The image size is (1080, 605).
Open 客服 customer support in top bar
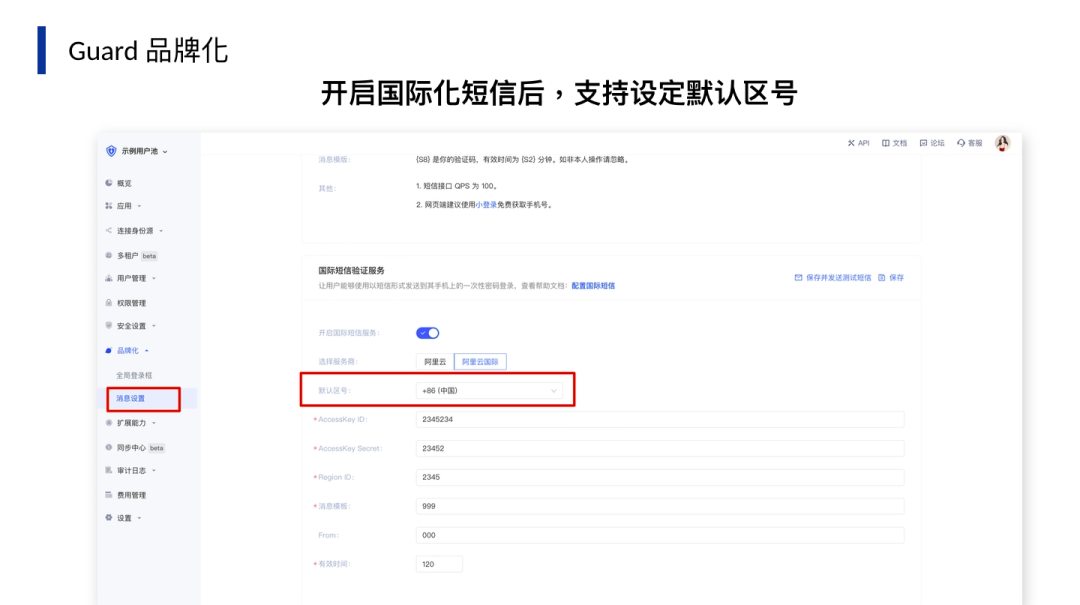tap(970, 143)
